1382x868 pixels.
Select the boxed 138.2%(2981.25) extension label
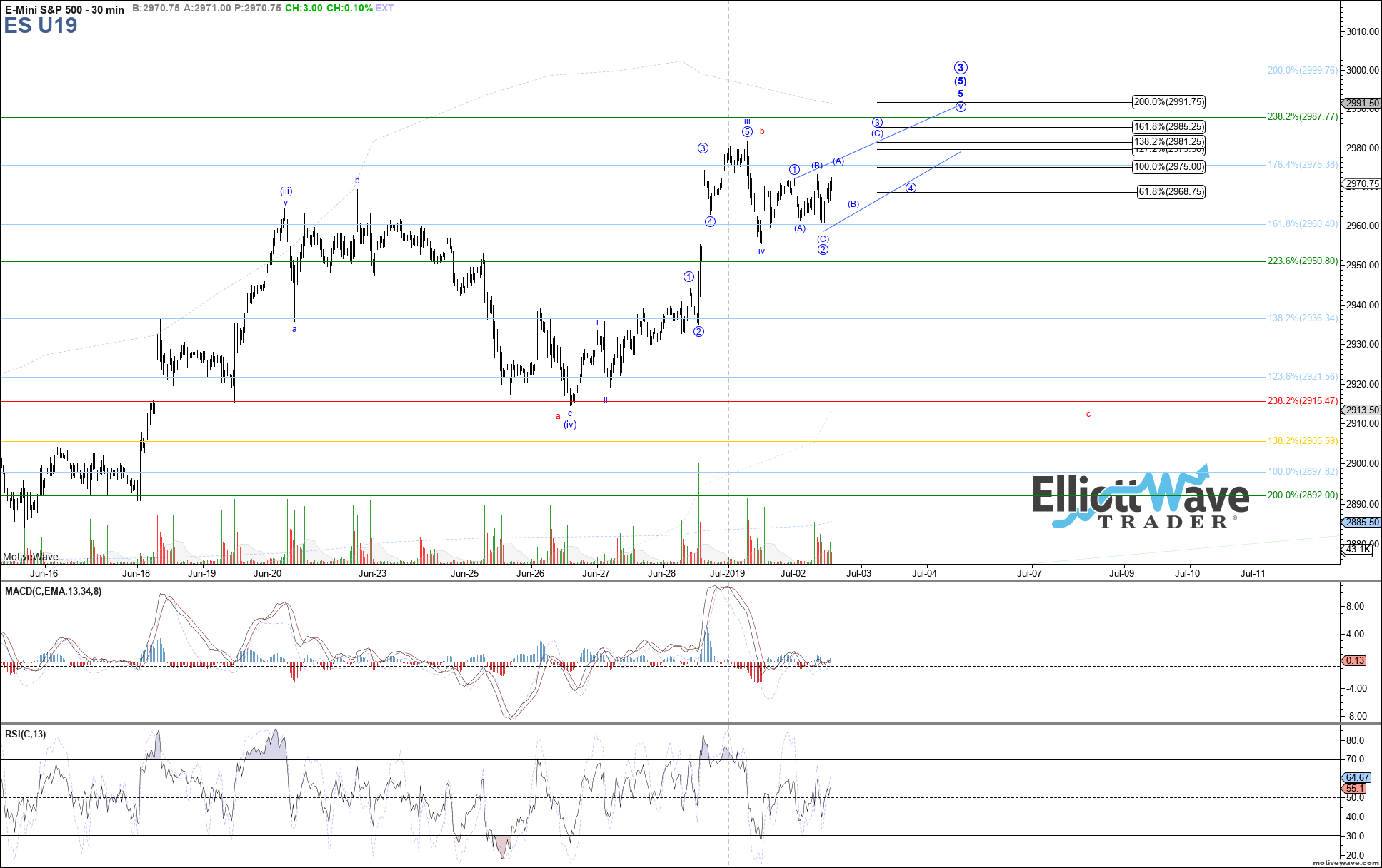1168,141
